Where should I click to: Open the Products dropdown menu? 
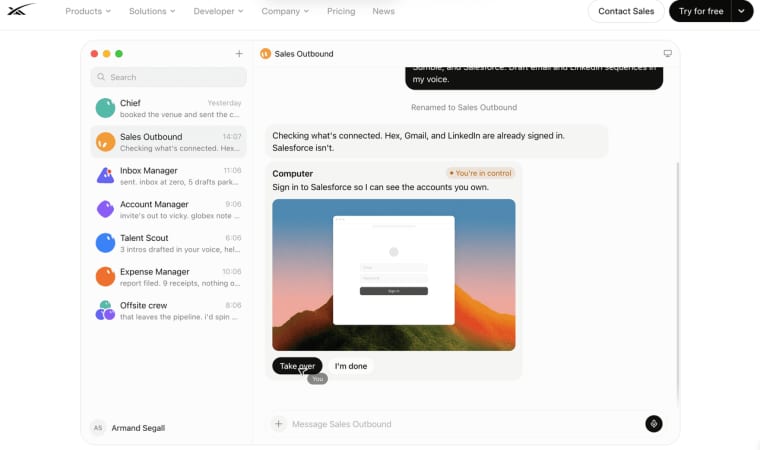pyautogui.click(x=88, y=11)
